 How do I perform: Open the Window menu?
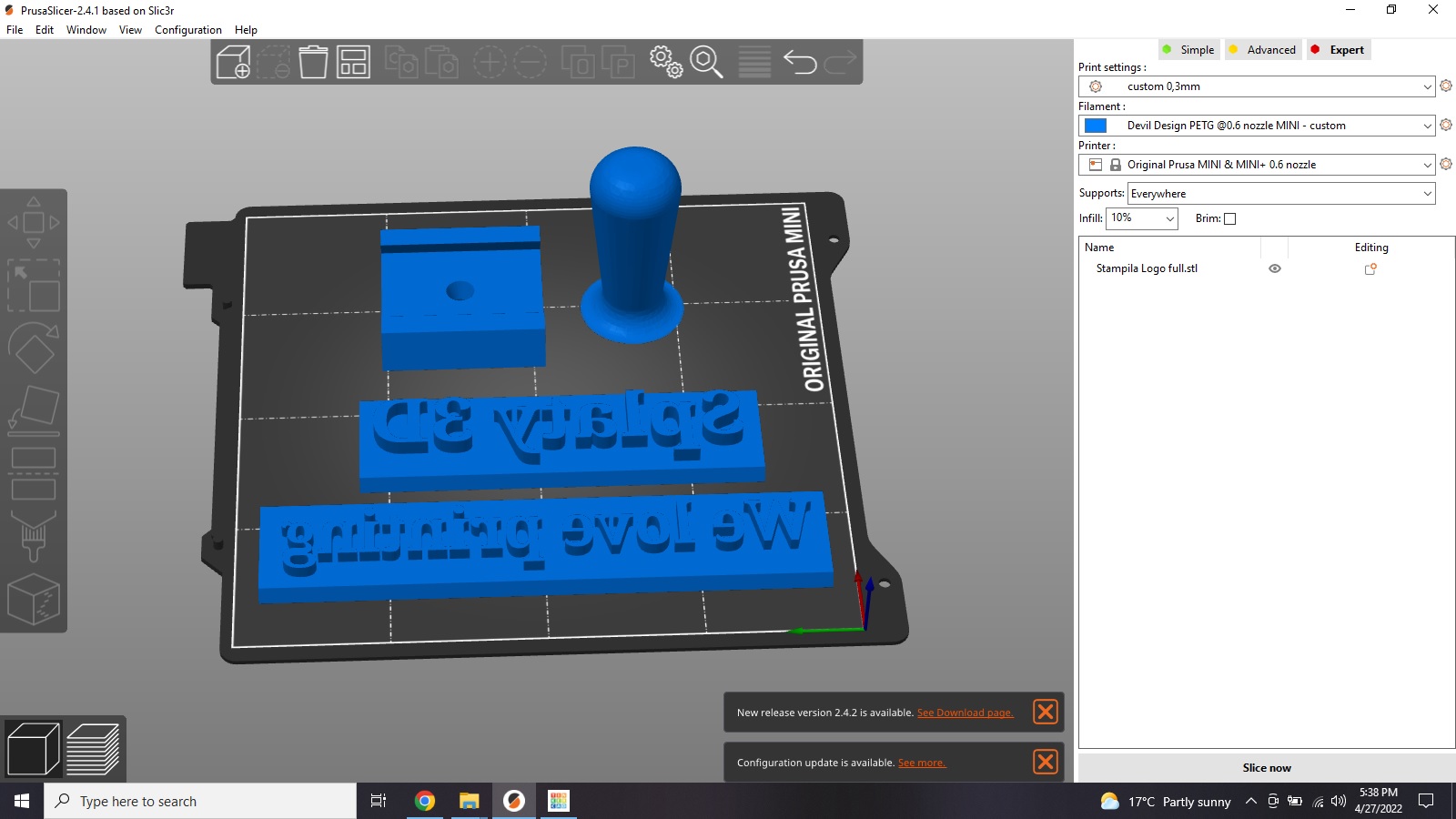(86, 30)
